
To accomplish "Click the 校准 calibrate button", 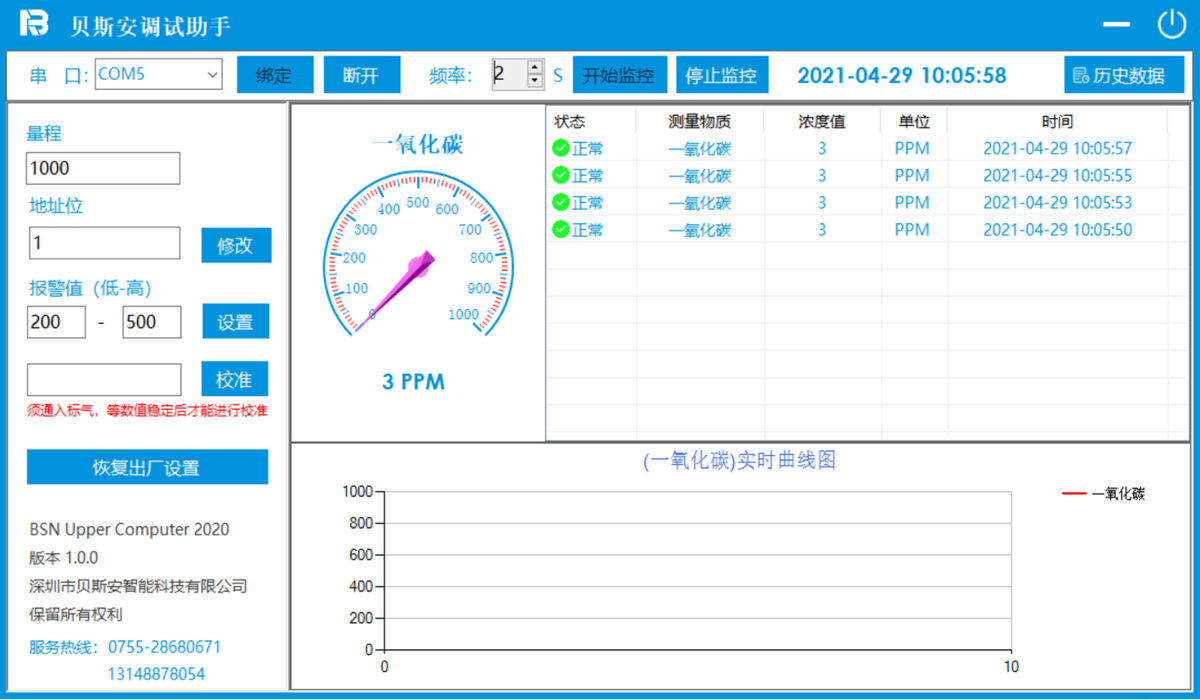I will click(x=235, y=380).
